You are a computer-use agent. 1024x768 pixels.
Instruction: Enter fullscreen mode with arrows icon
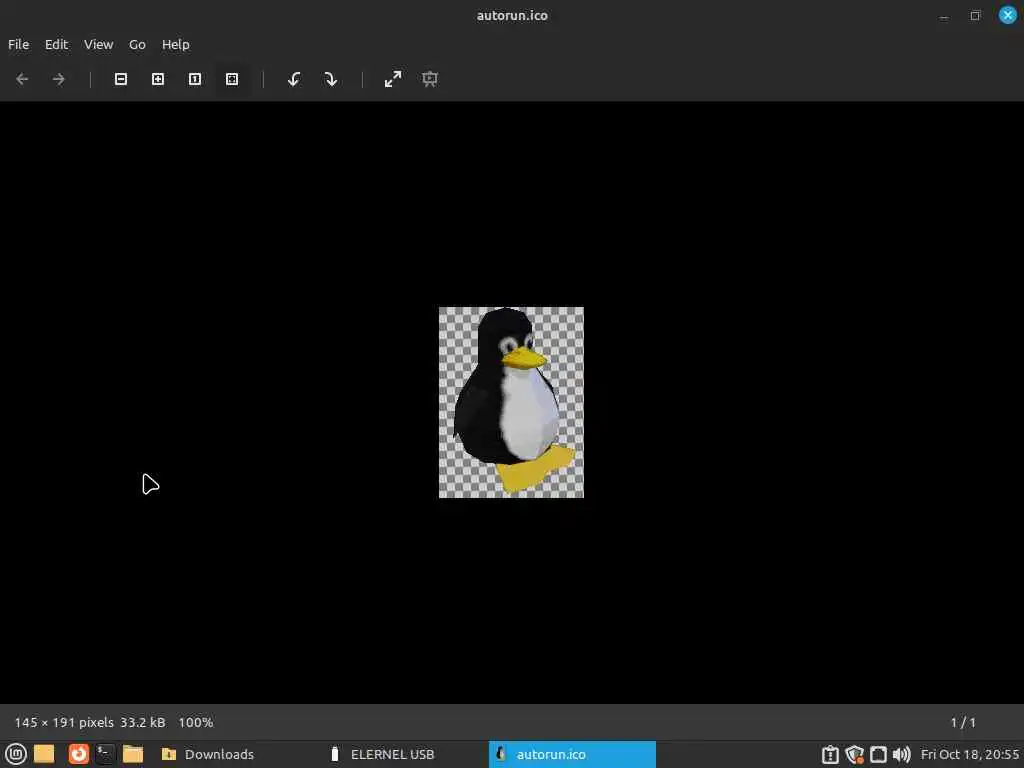click(x=393, y=79)
